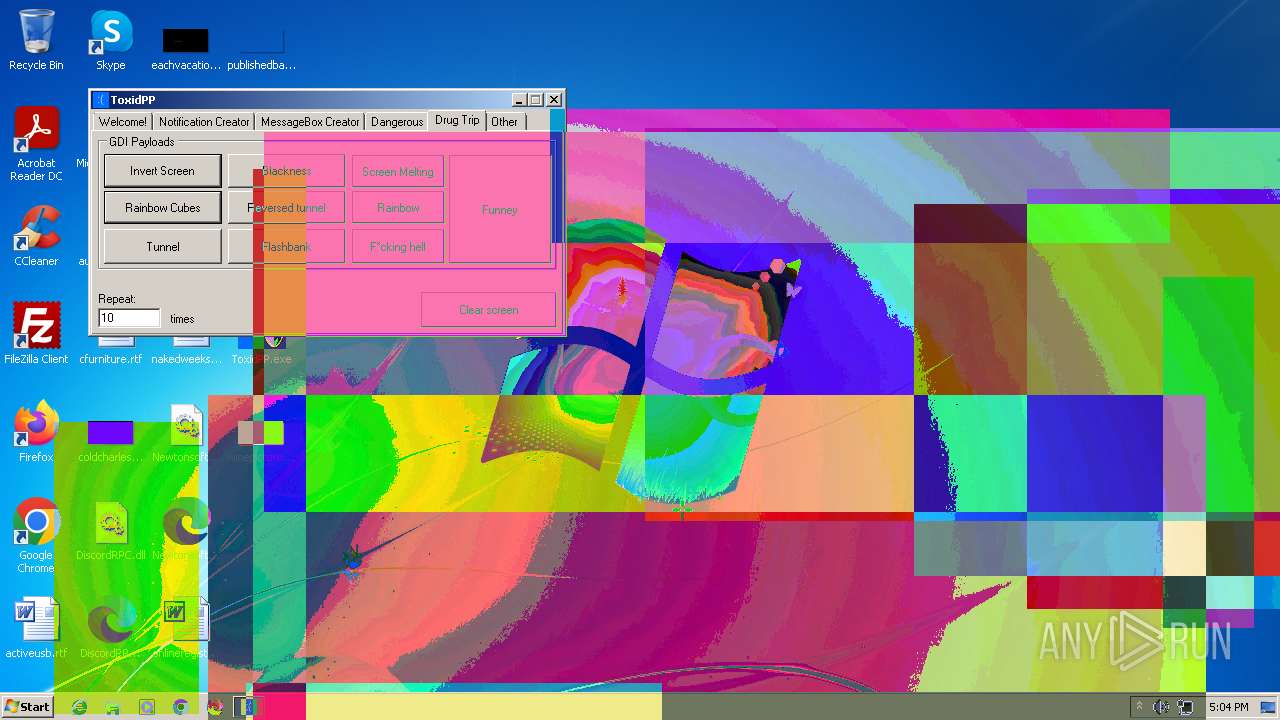Switch to the Notification Creator tab

tap(204, 122)
